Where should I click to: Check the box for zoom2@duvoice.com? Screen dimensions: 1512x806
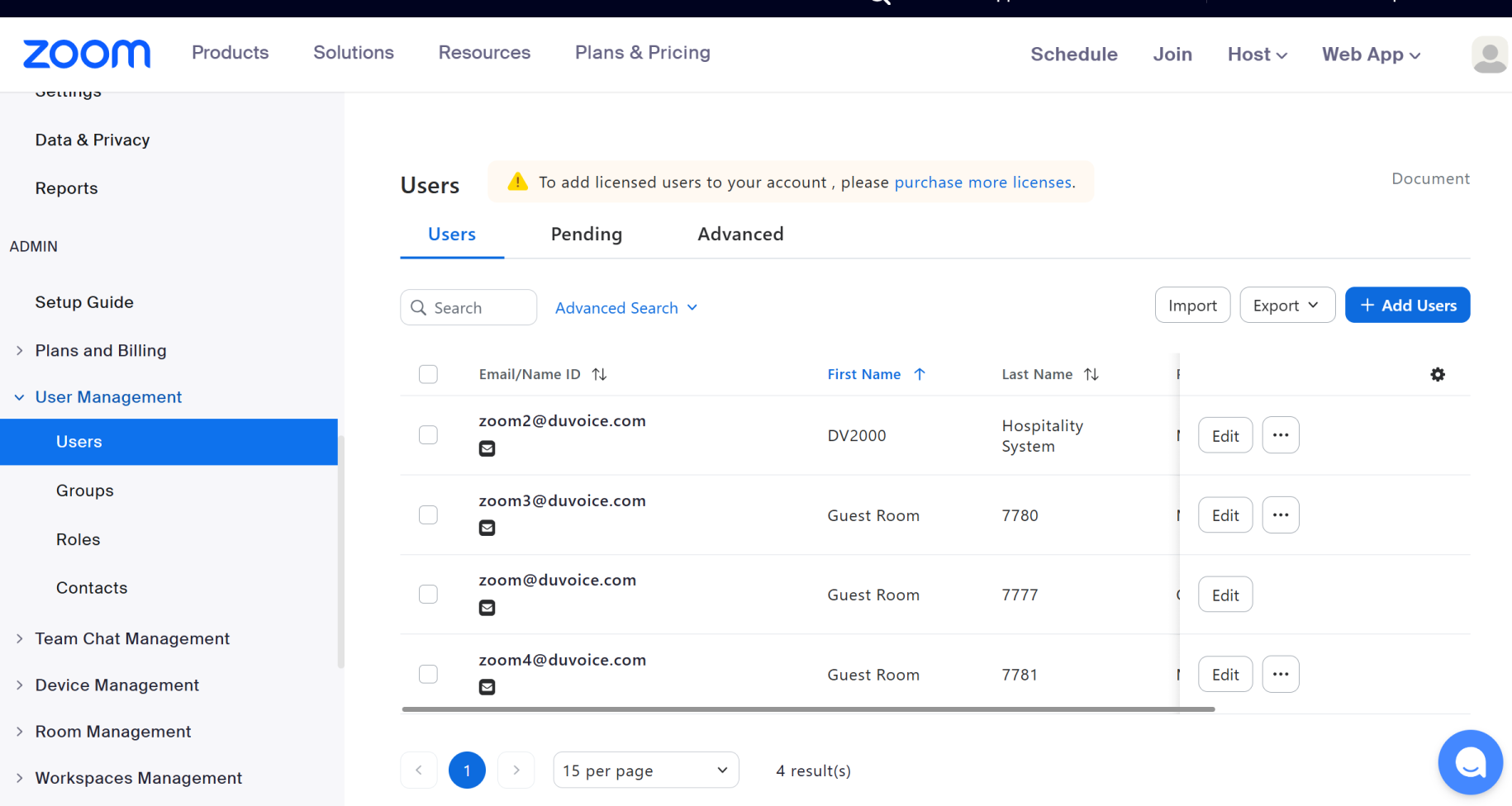pos(428,435)
